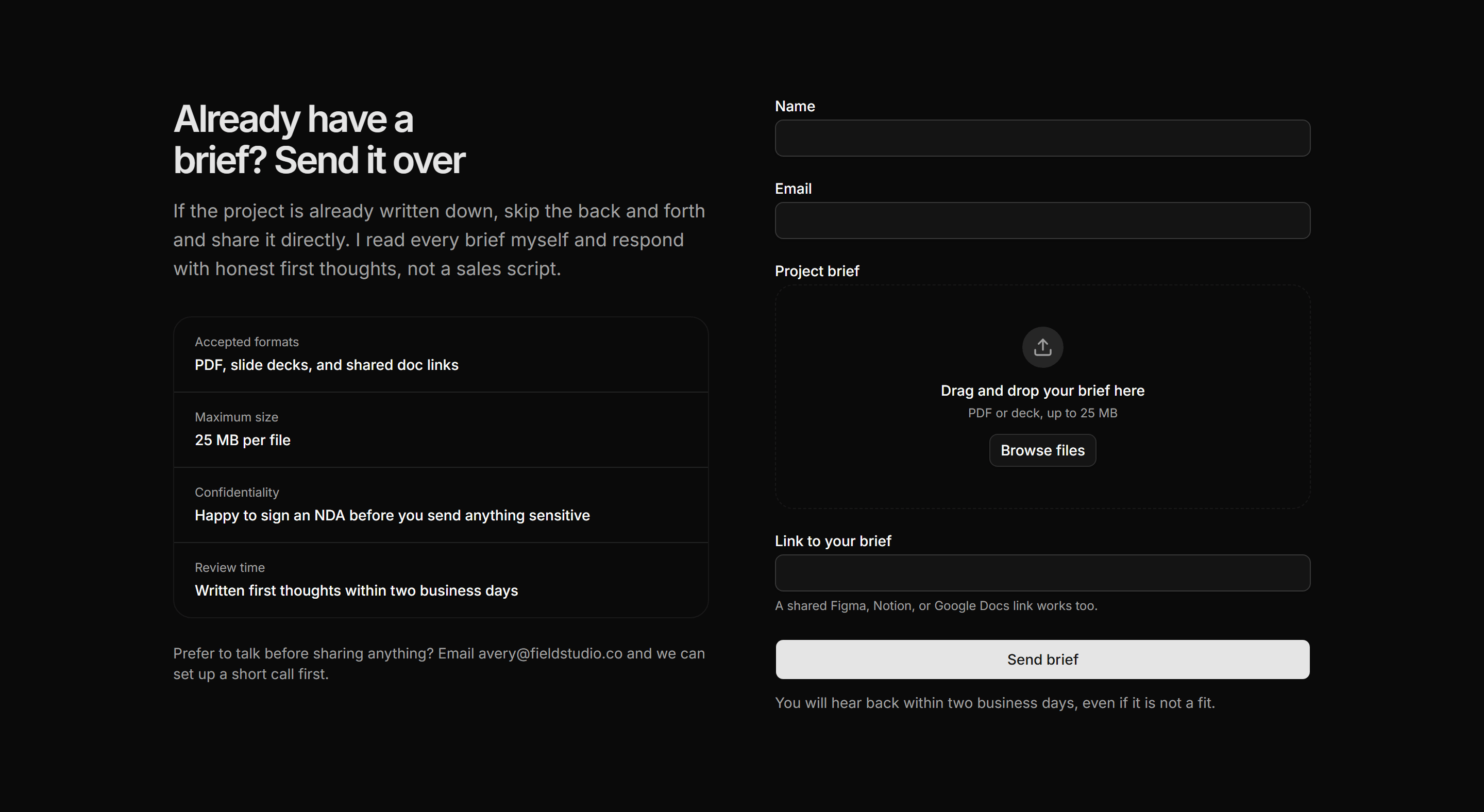Image resolution: width=1484 pixels, height=812 pixels.
Task: Click the Browse files button
Action: click(1042, 450)
